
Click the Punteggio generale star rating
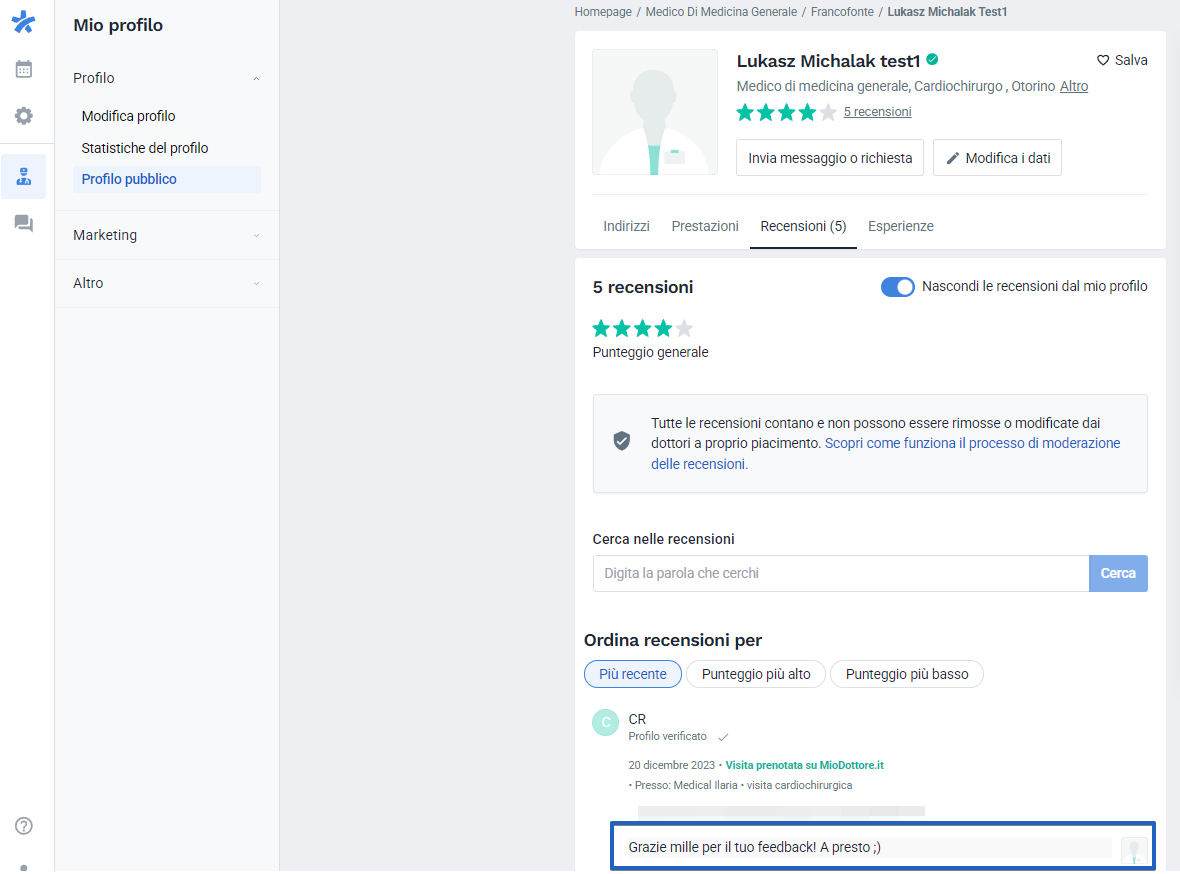pos(643,328)
